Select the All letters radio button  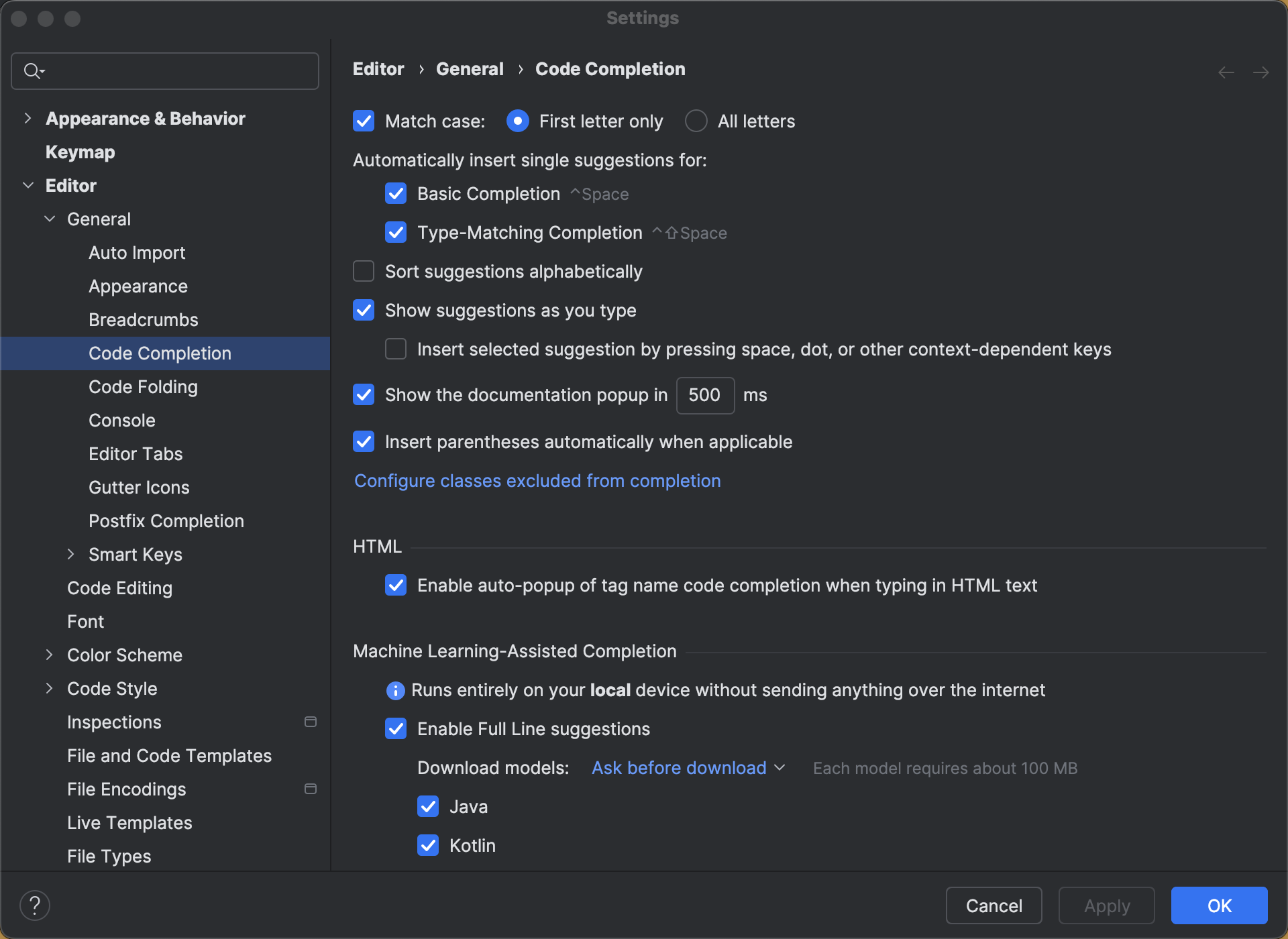[x=696, y=121]
